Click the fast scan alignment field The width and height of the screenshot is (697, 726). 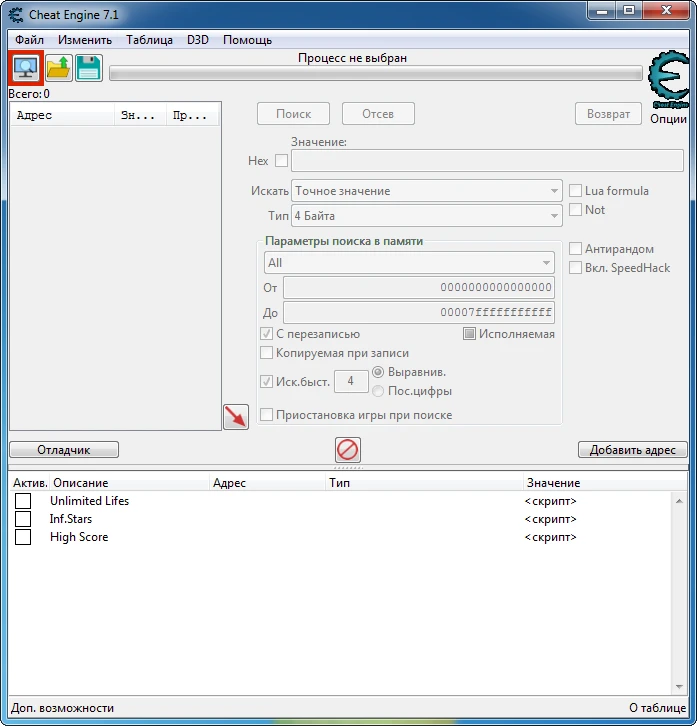pyautogui.click(x=351, y=382)
